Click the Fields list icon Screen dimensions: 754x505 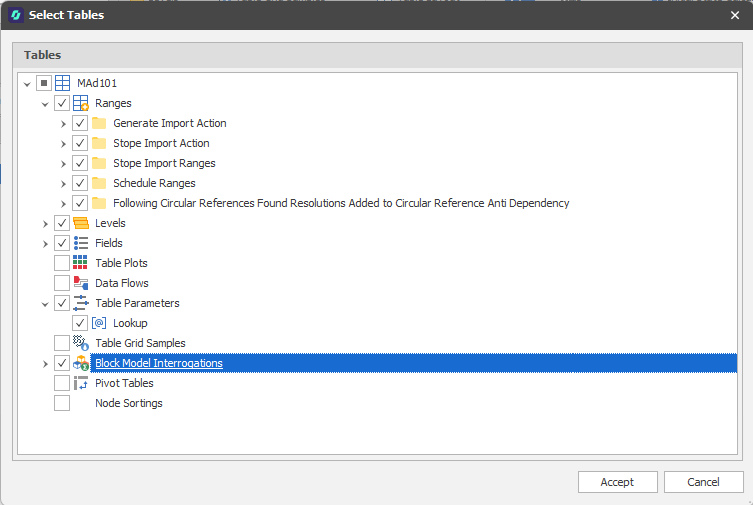pyautogui.click(x=81, y=243)
